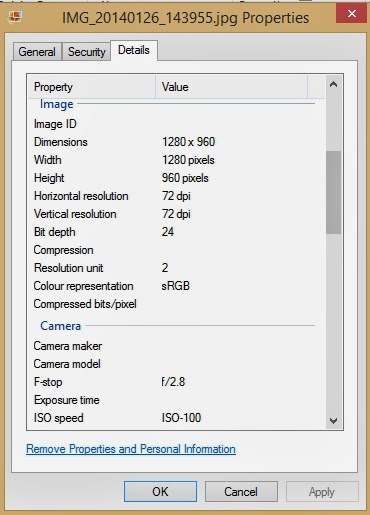Select the Height property label
This screenshot has width=370, height=515.
tap(49, 178)
